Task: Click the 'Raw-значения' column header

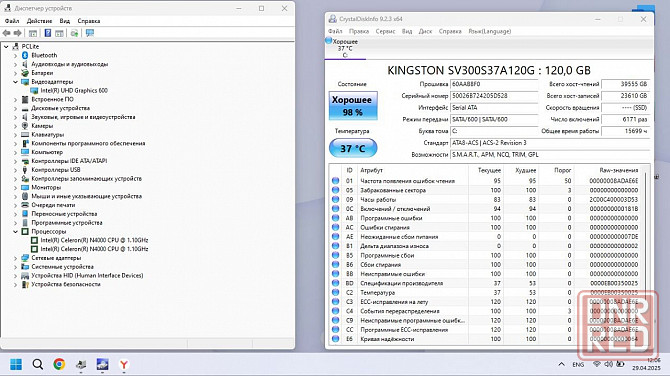Action: (x=608, y=170)
